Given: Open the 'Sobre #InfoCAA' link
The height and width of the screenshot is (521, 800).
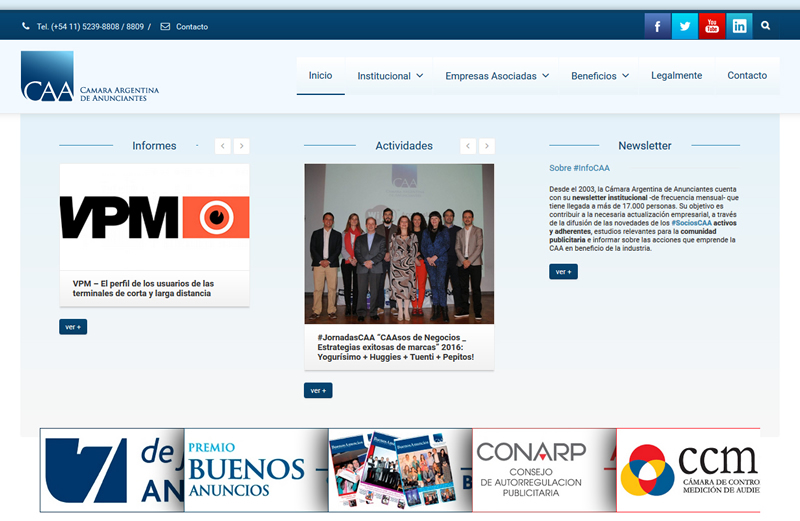Looking at the screenshot, I should tap(579, 168).
